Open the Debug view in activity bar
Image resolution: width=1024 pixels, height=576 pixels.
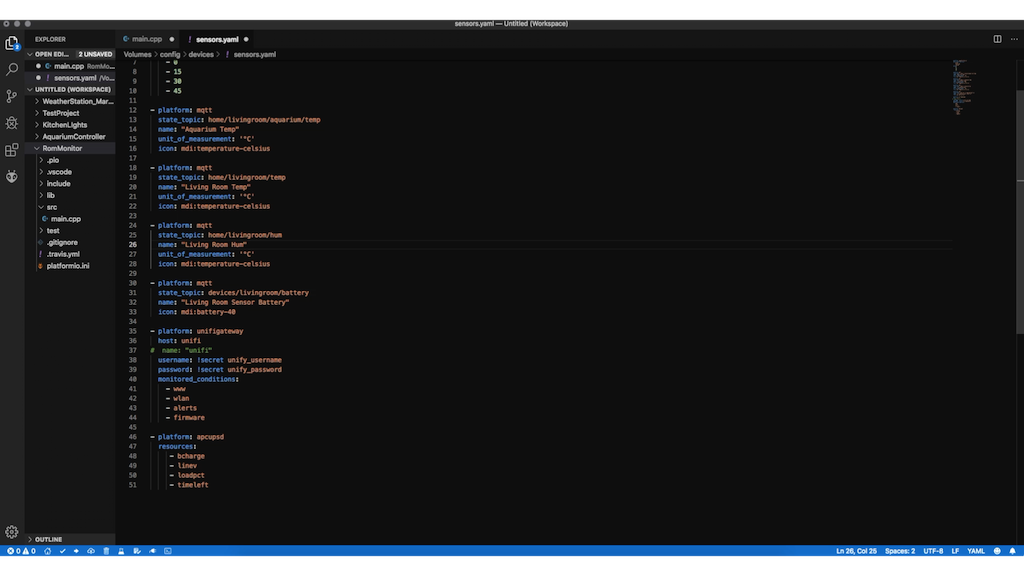(12, 123)
